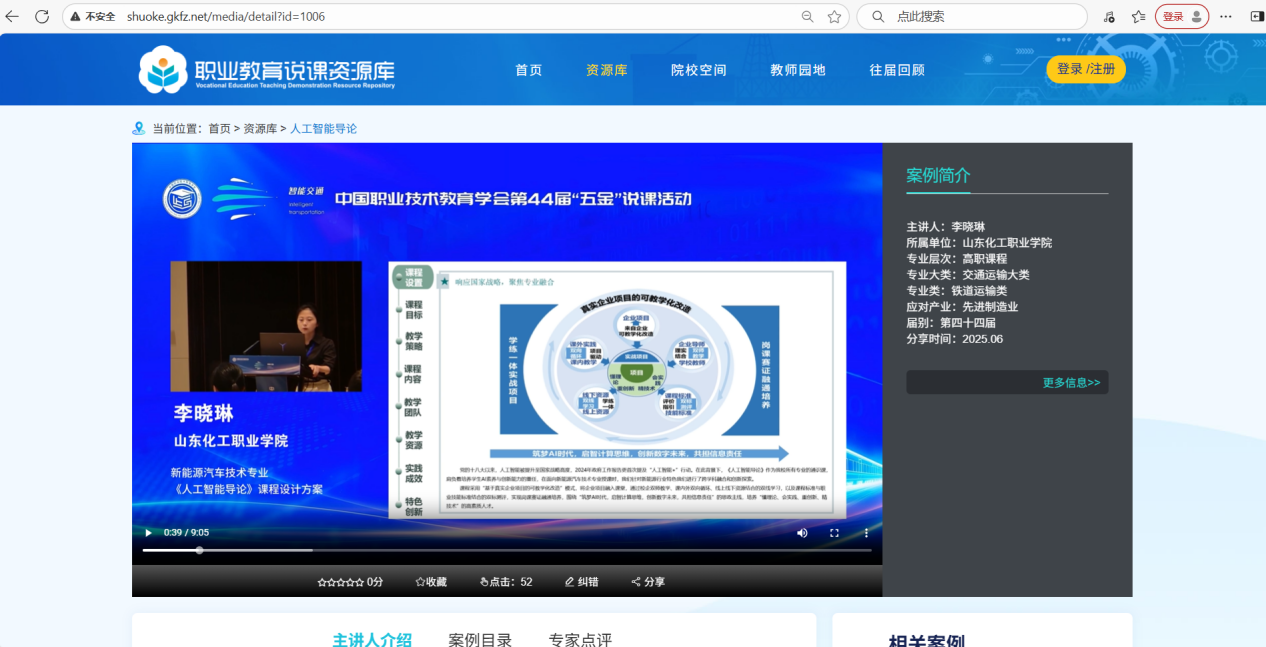Click the 分享 share icon

(x=637, y=582)
